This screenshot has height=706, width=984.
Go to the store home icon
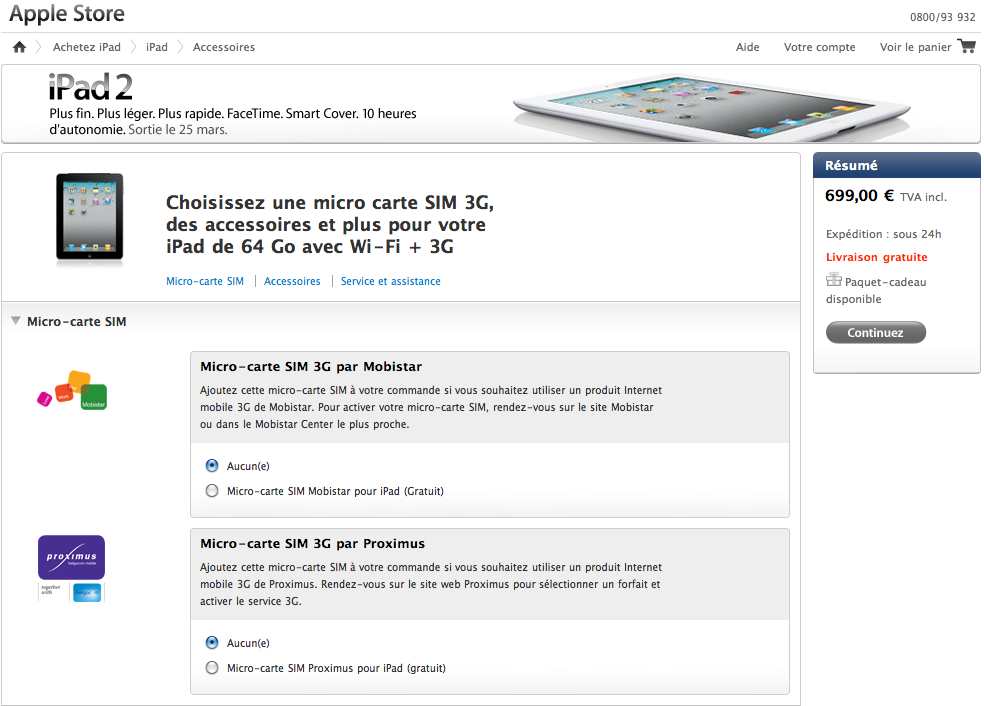[19, 47]
